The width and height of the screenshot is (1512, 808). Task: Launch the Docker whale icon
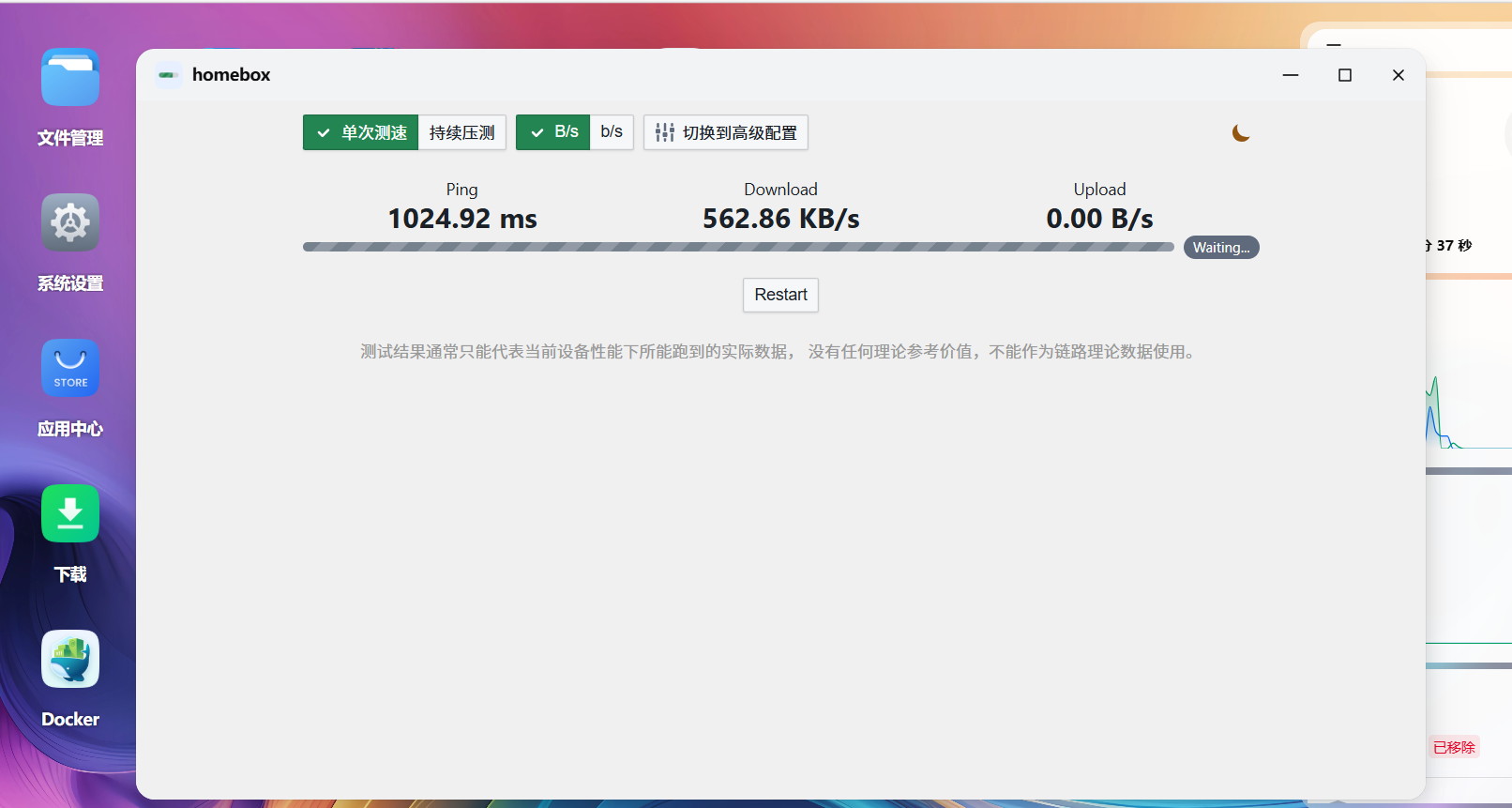click(70, 659)
